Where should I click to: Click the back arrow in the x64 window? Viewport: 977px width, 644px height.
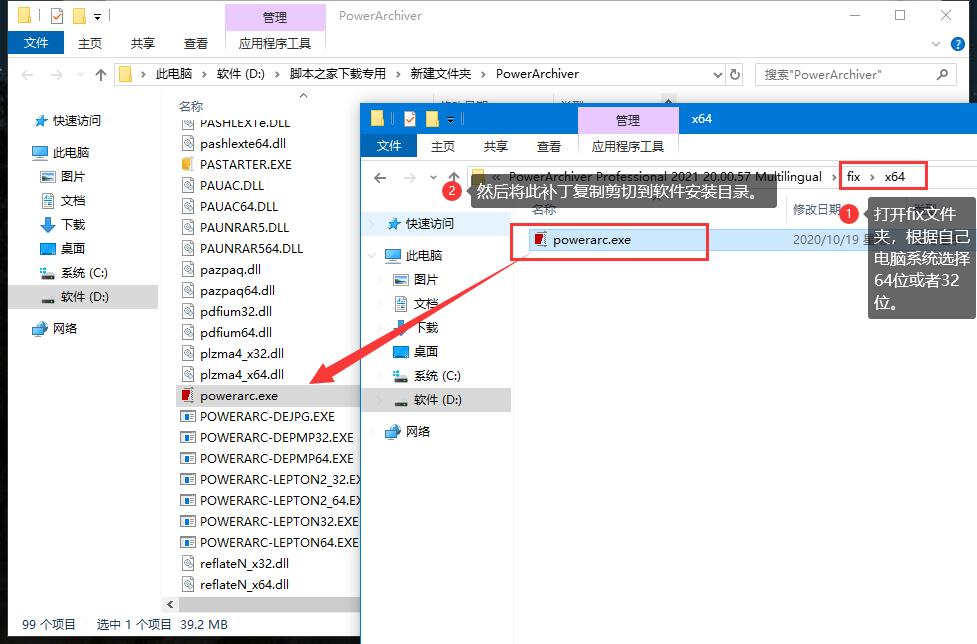[380, 178]
